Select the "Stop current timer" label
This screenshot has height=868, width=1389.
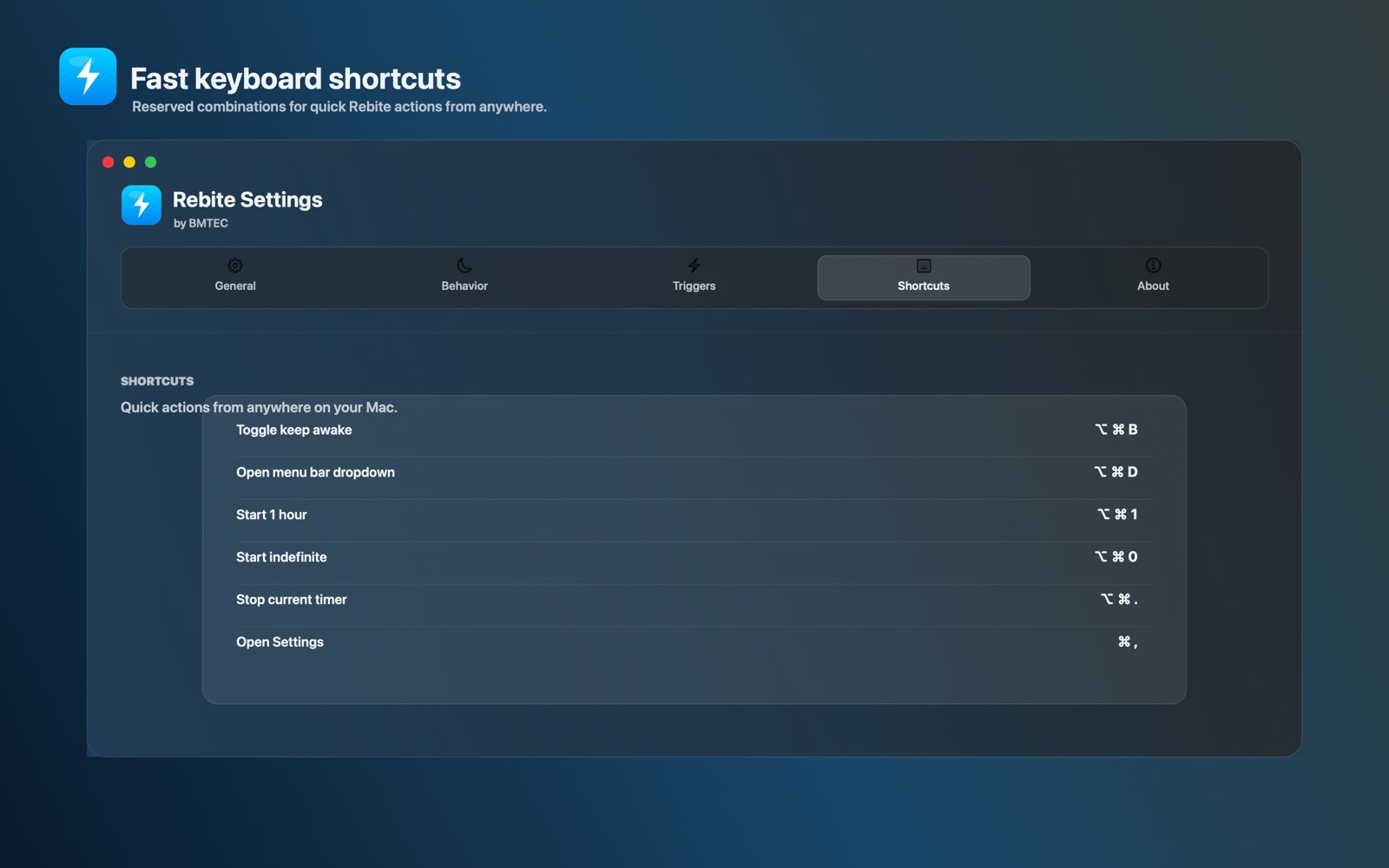click(x=292, y=600)
